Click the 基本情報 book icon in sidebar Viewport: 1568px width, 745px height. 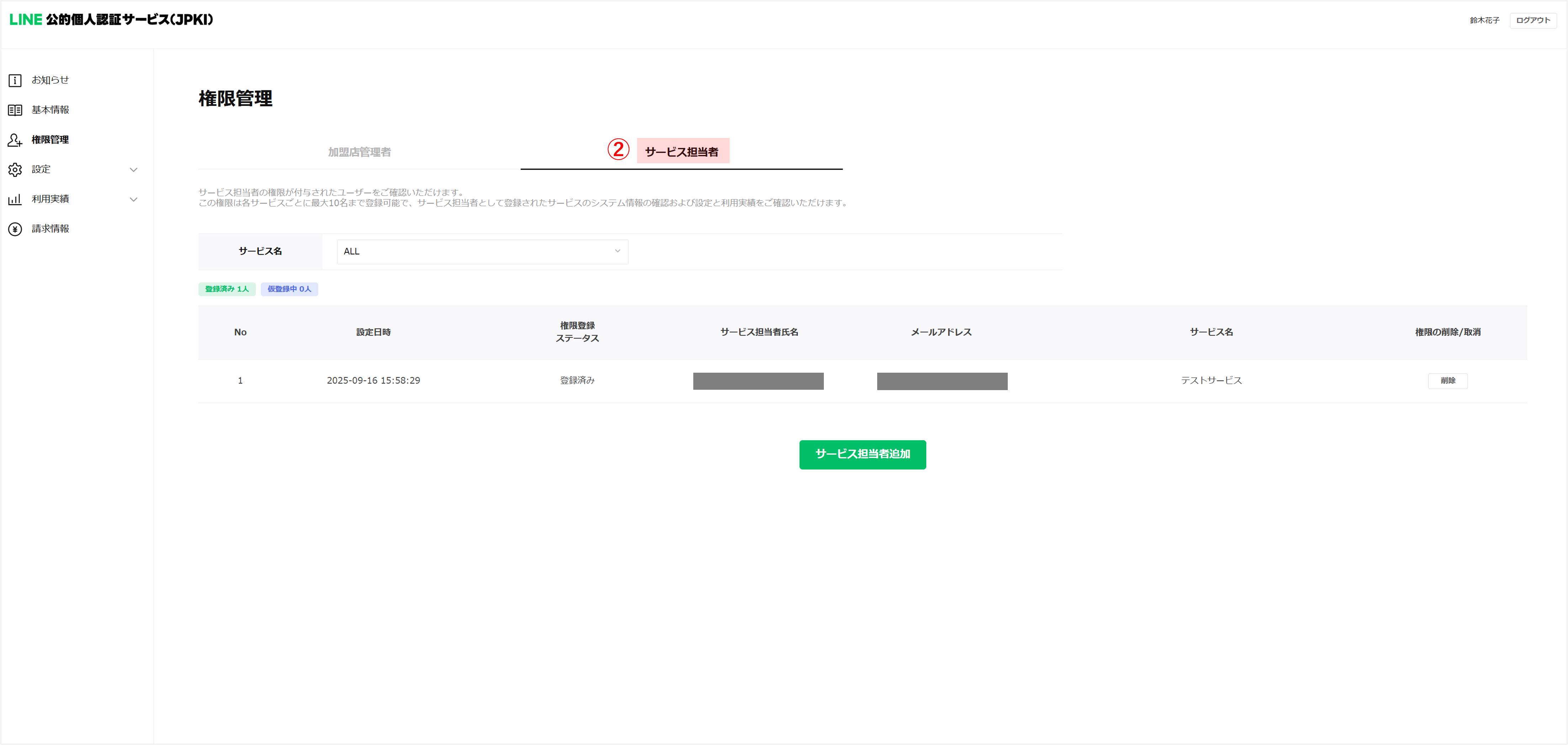(15, 110)
